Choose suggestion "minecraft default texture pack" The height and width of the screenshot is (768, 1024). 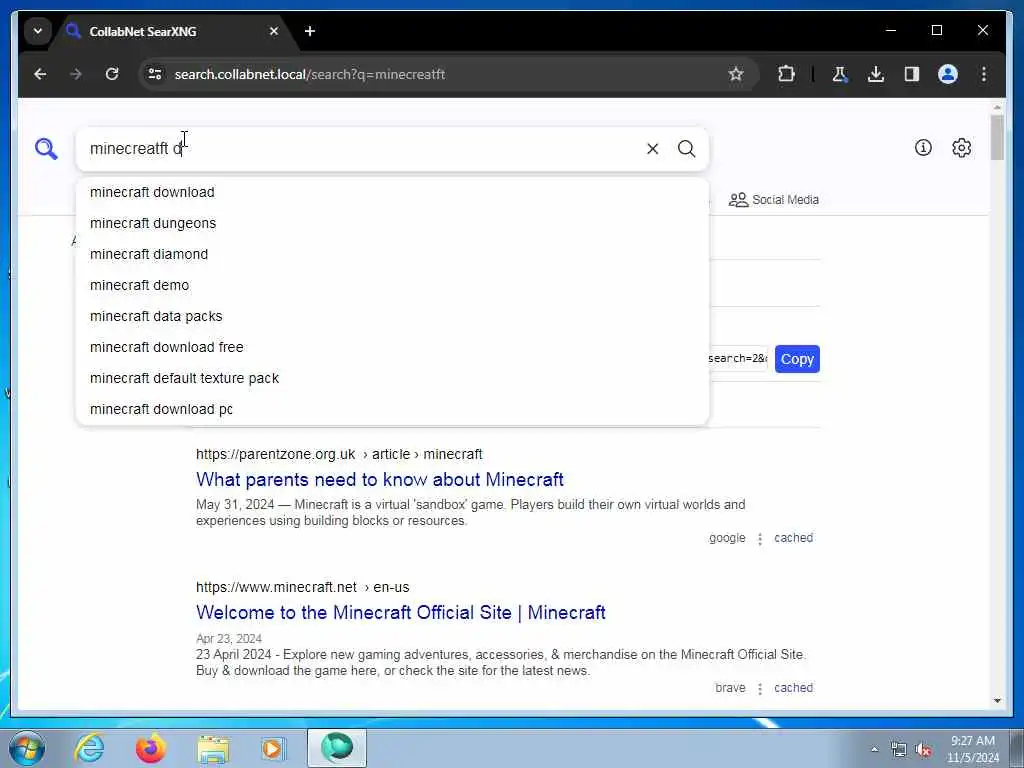[392, 379]
